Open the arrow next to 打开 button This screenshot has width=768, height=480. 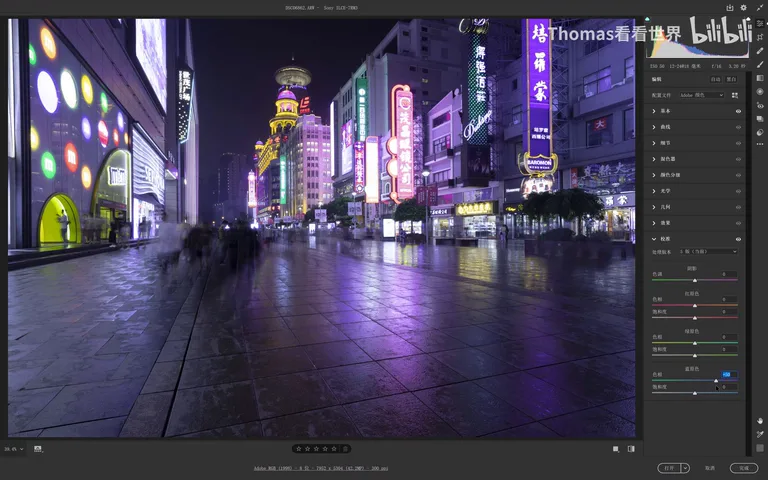tap(685, 468)
